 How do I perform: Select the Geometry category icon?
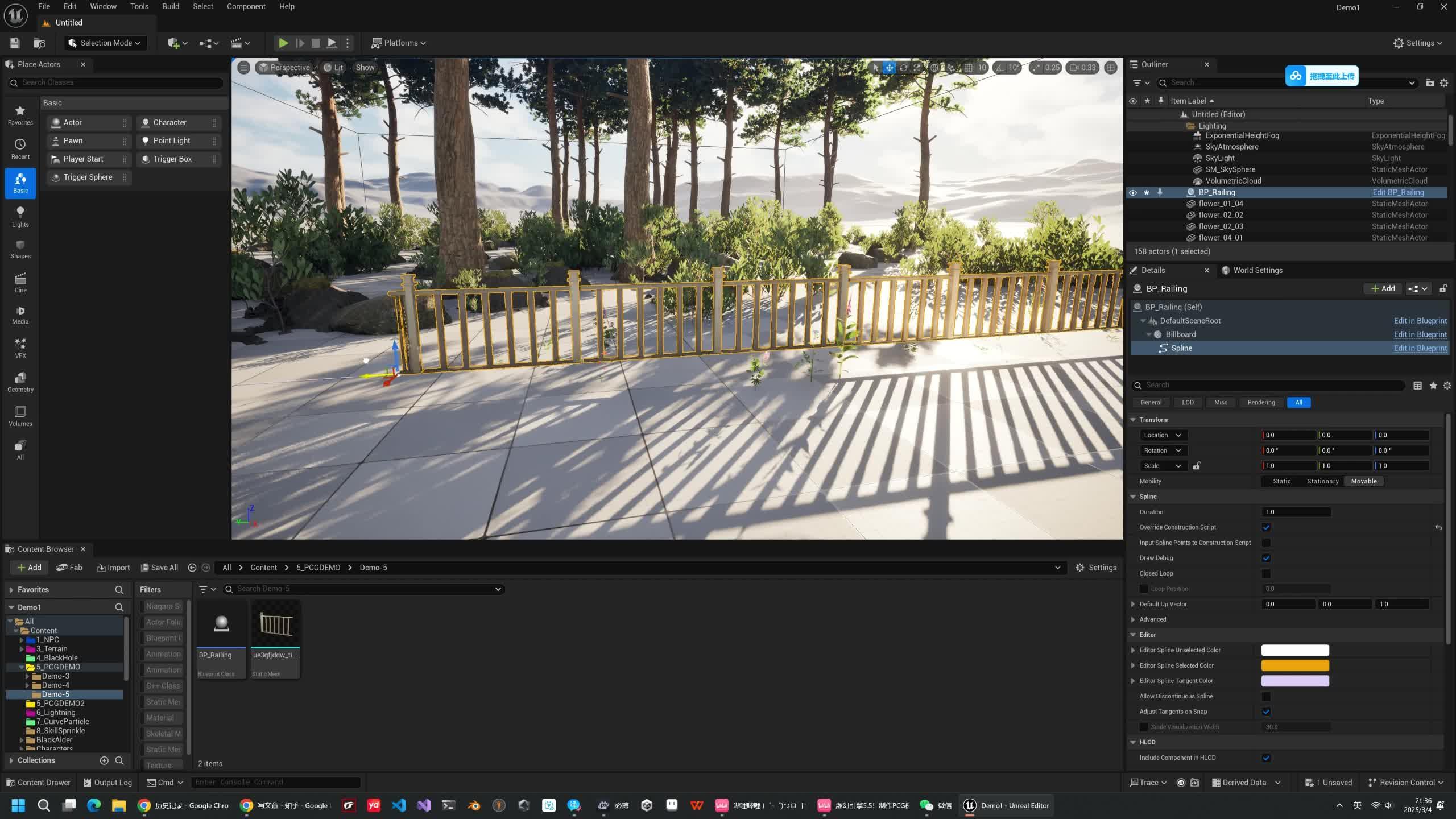click(20, 382)
